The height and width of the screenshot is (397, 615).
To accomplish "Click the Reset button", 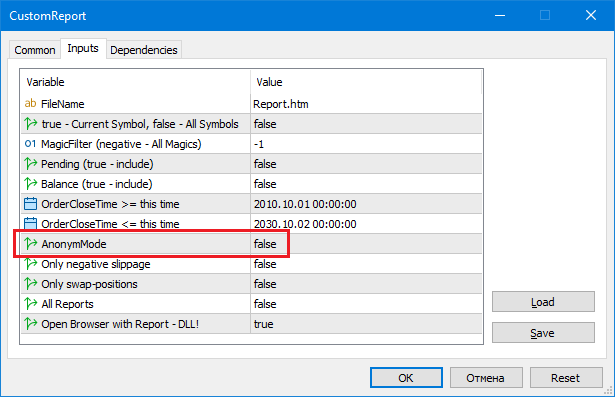I will click(x=566, y=377).
